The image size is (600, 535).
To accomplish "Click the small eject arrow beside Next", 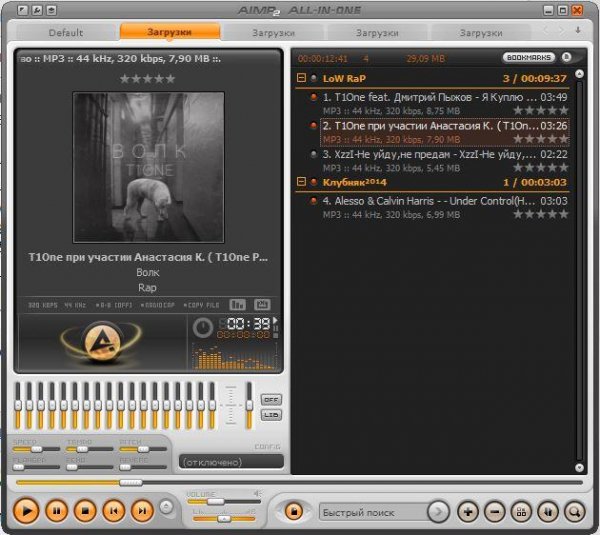I will click(x=166, y=507).
